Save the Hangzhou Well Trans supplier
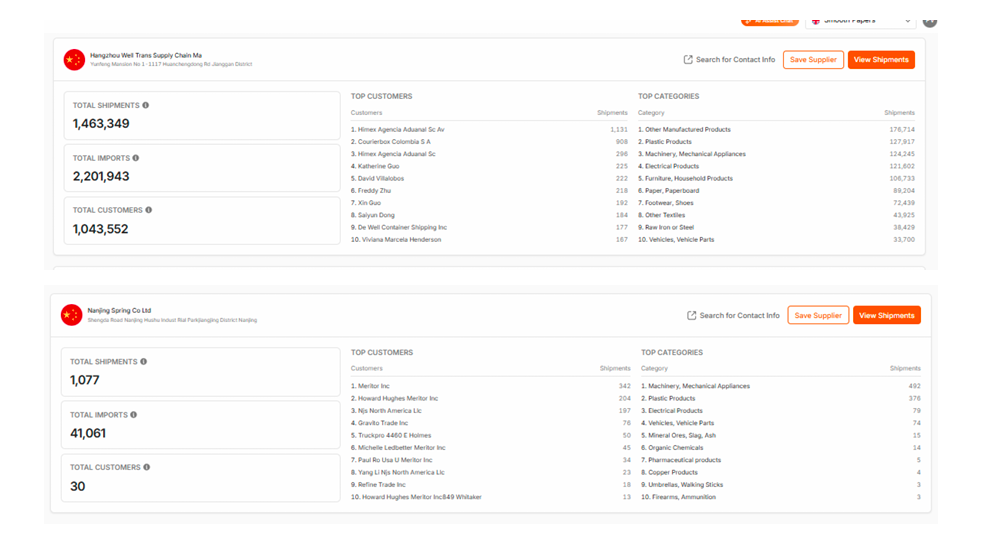Image resolution: width=1002 pixels, height=544 pixels. click(813, 59)
